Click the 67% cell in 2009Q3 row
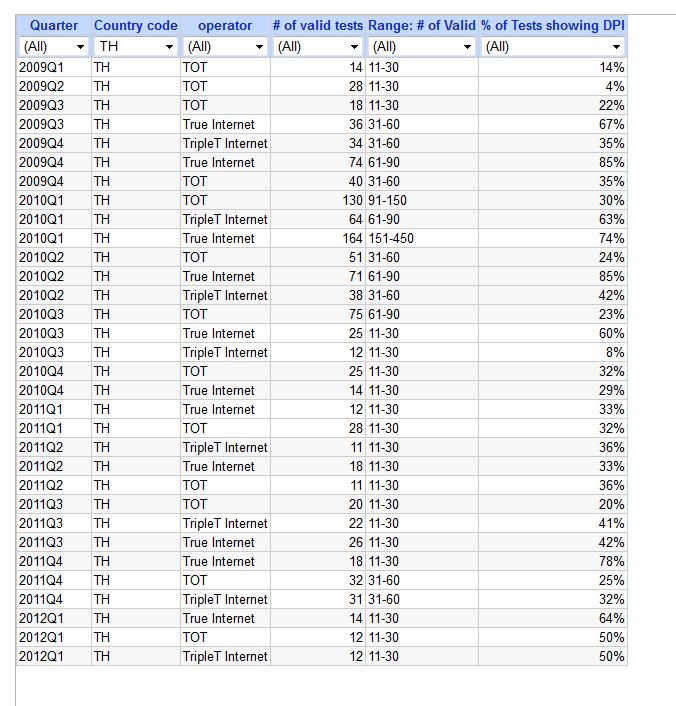This screenshot has height=706, width=676. [553, 124]
